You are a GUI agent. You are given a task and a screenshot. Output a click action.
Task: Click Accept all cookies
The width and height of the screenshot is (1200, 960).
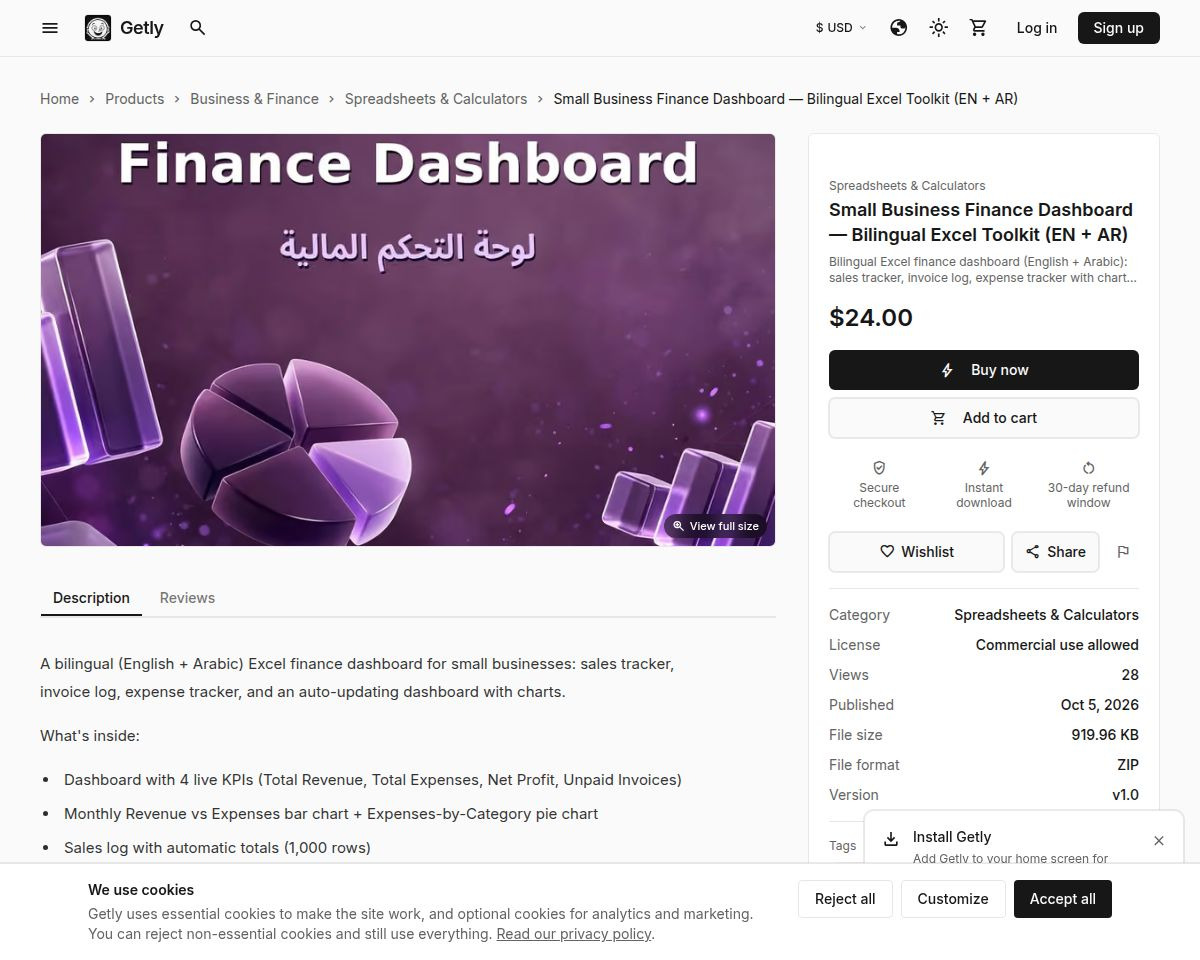(1063, 899)
